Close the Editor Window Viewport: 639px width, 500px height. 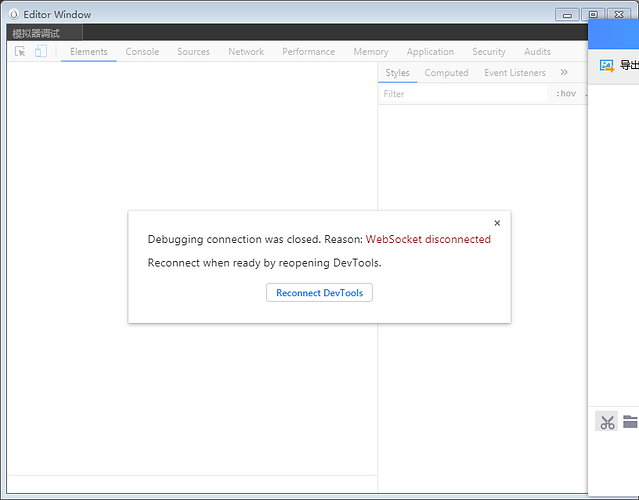click(619, 15)
